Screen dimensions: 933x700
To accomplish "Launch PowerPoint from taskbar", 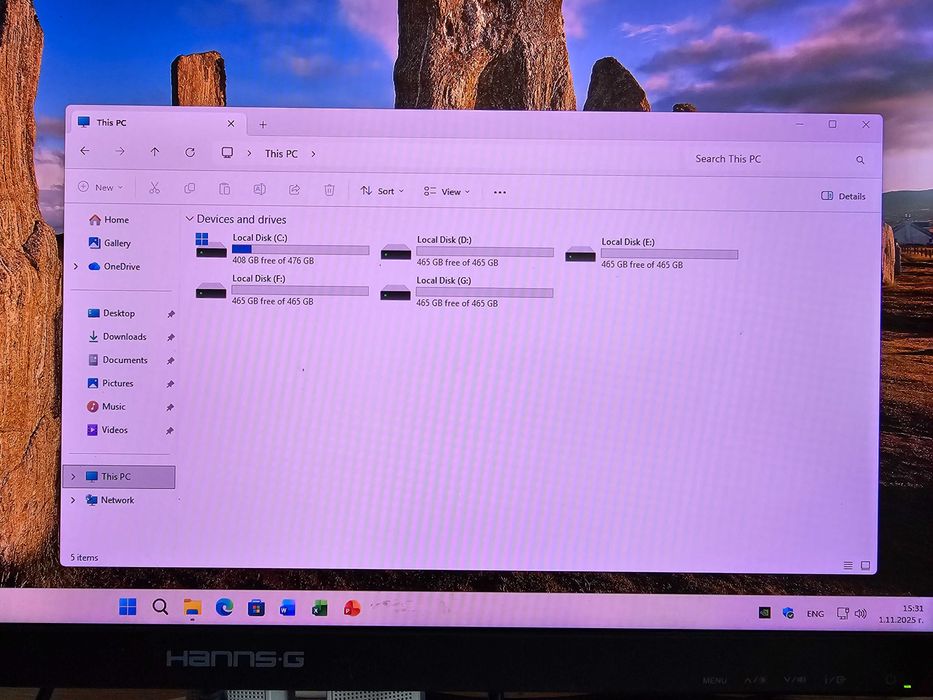I will tap(352, 608).
